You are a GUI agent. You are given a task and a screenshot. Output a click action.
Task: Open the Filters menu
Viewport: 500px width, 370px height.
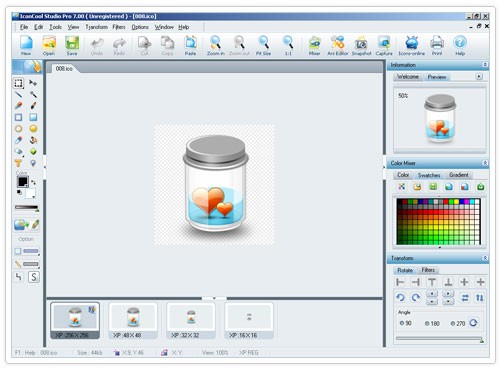[119, 27]
